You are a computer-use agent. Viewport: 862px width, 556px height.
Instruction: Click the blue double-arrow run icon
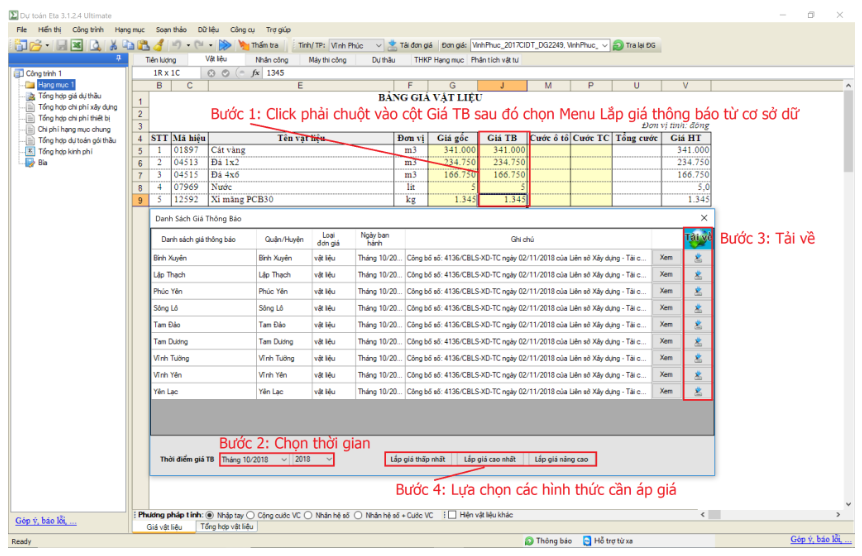click(x=225, y=45)
